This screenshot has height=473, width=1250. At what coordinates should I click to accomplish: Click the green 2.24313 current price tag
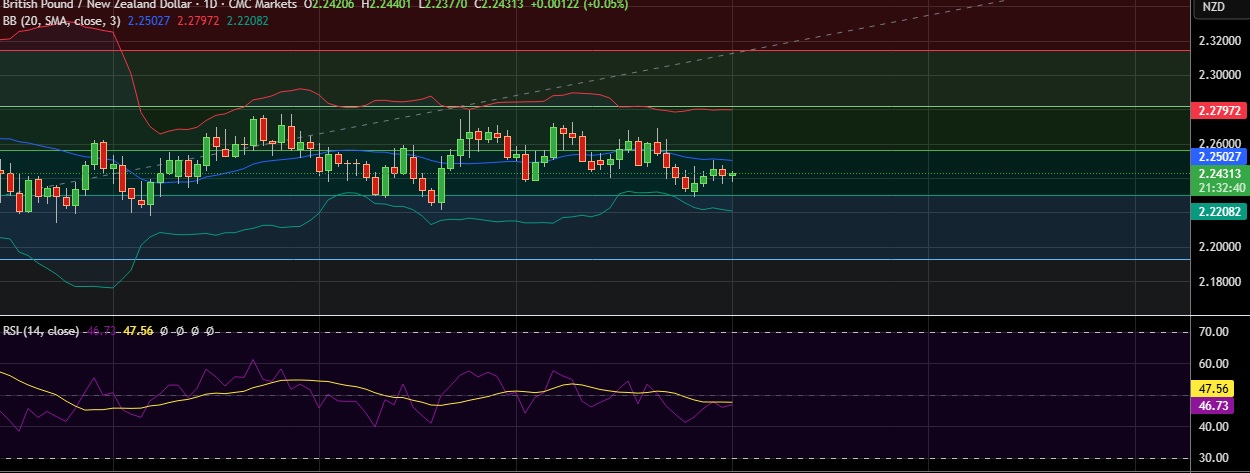click(1218, 173)
